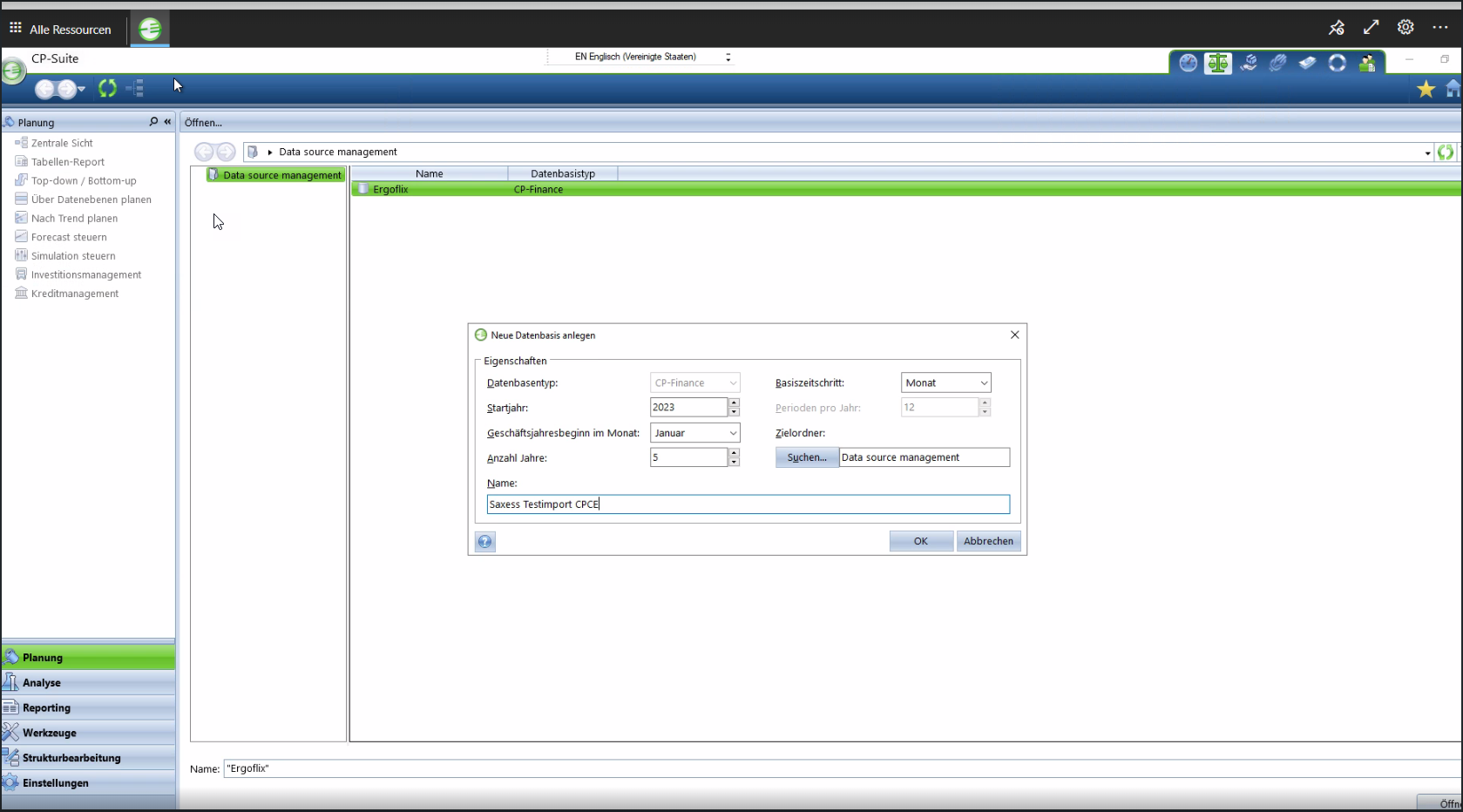Open the speedometer dashboard module icon
The height and width of the screenshot is (812, 1463).
(x=1188, y=63)
